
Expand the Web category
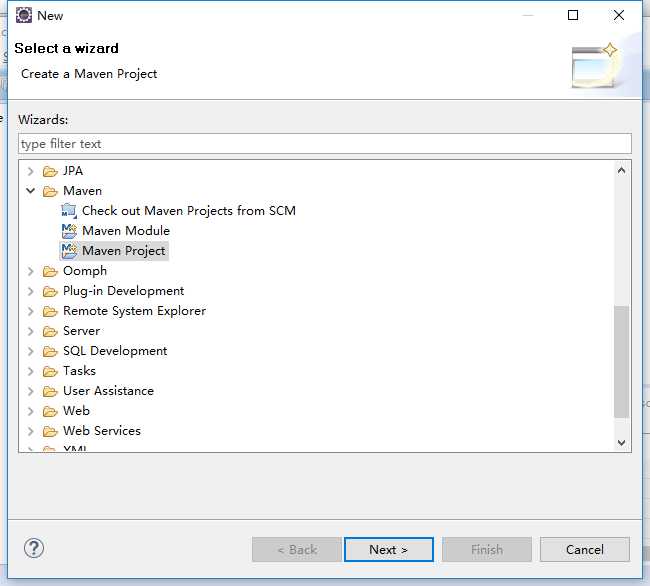30,411
